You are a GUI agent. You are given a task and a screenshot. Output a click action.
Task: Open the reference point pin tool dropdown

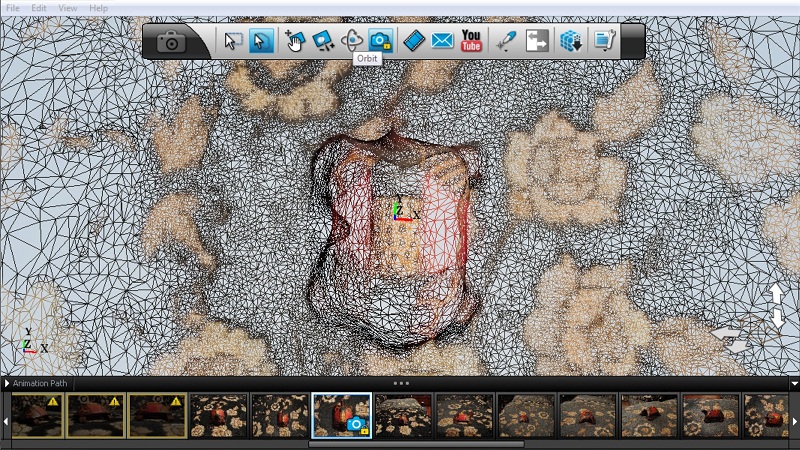coord(506,41)
